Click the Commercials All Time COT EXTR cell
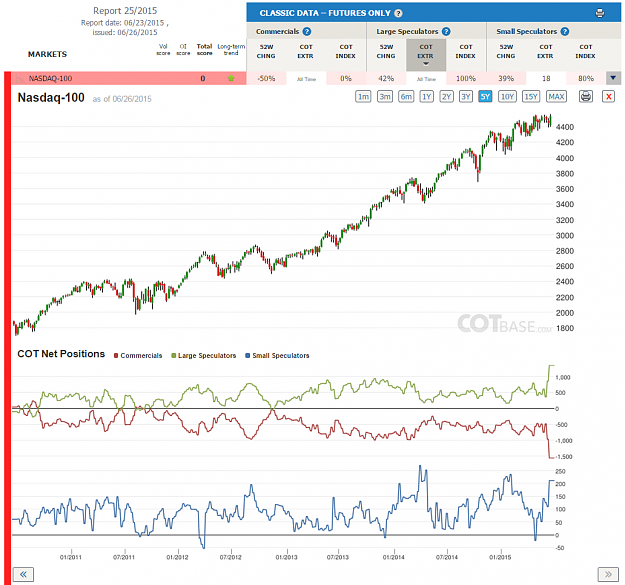The width and height of the screenshot is (625, 585). [x=306, y=79]
